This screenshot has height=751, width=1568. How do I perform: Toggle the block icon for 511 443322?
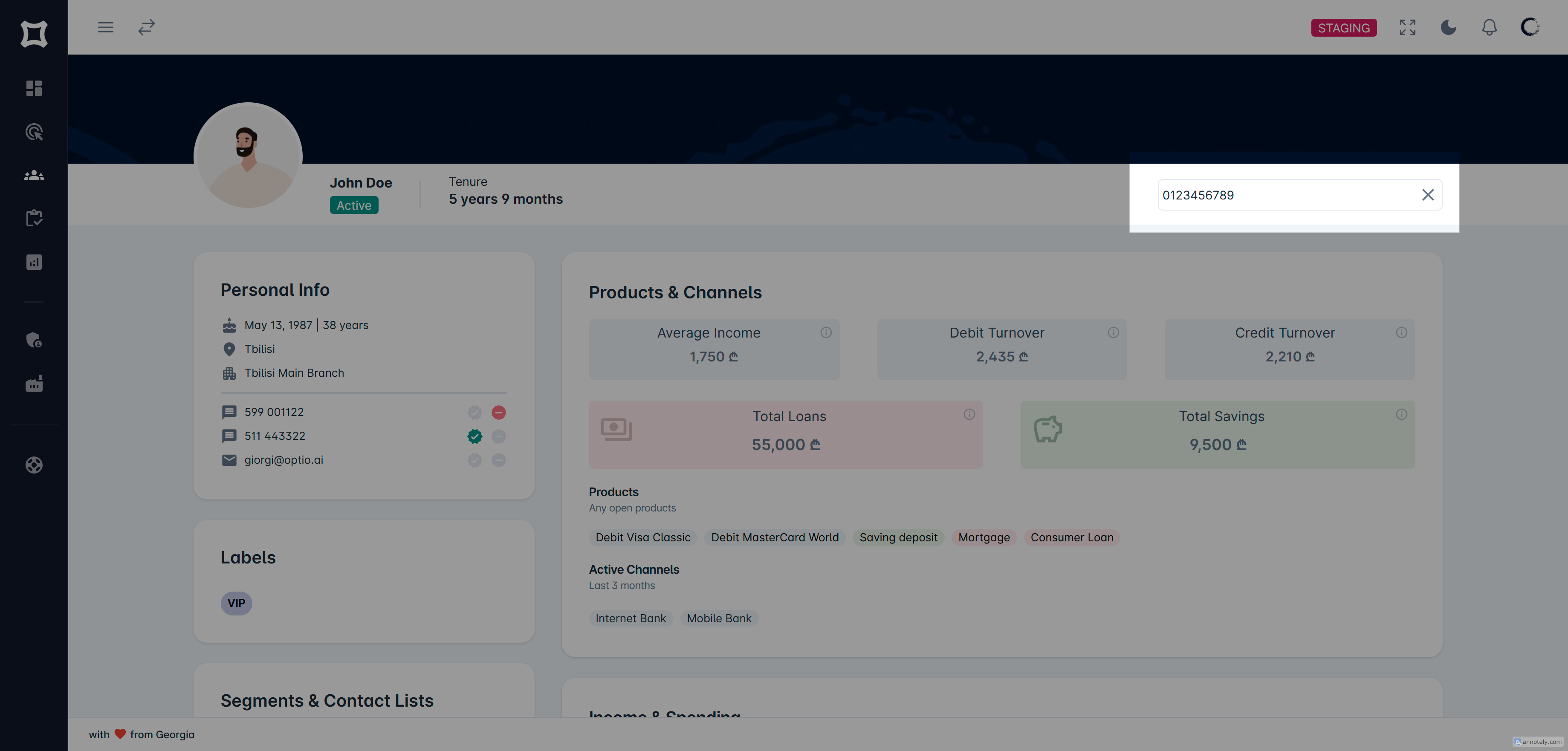tap(498, 436)
